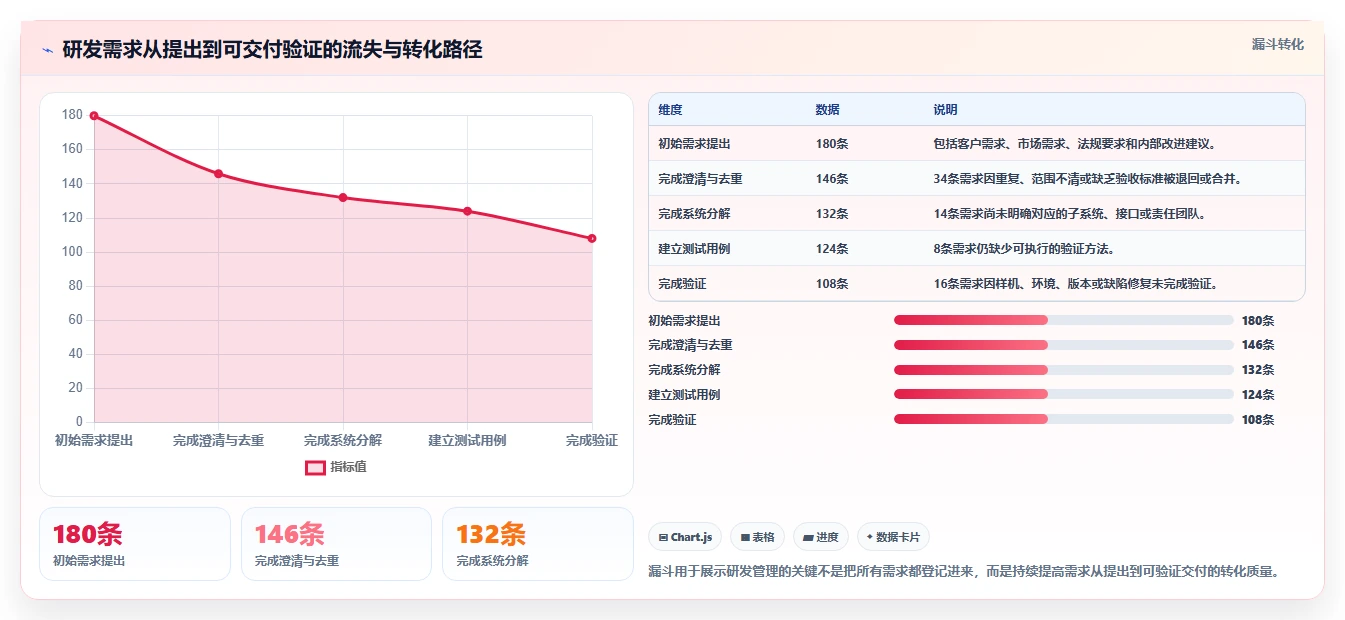1345x620 pixels.
Task: Click the 完成验证 progress bar
Action: pyautogui.click(x=1064, y=419)
